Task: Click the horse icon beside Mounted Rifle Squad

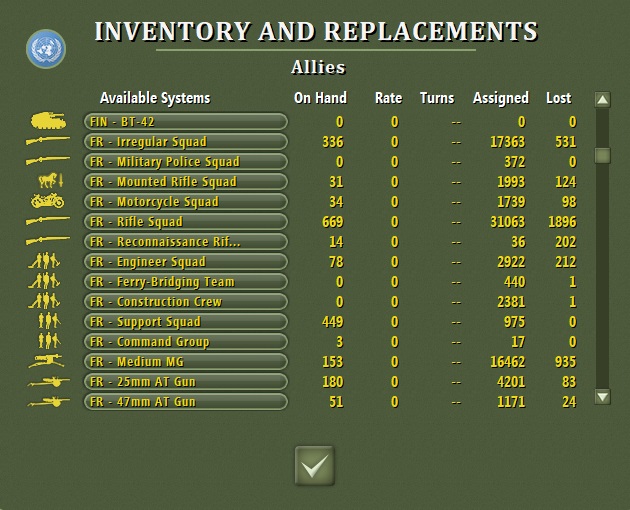Action: pyautogui.click(x=51, y=180)
